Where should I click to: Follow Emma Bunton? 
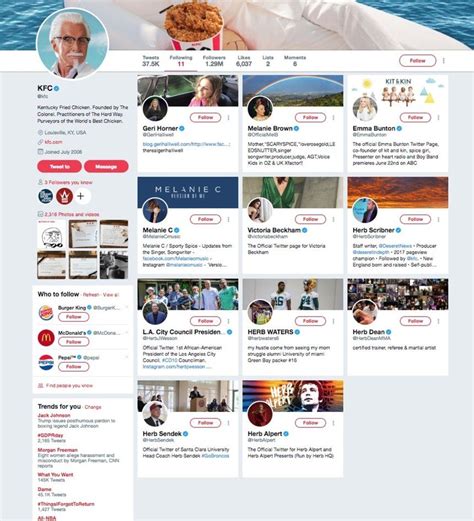[415, 118]
